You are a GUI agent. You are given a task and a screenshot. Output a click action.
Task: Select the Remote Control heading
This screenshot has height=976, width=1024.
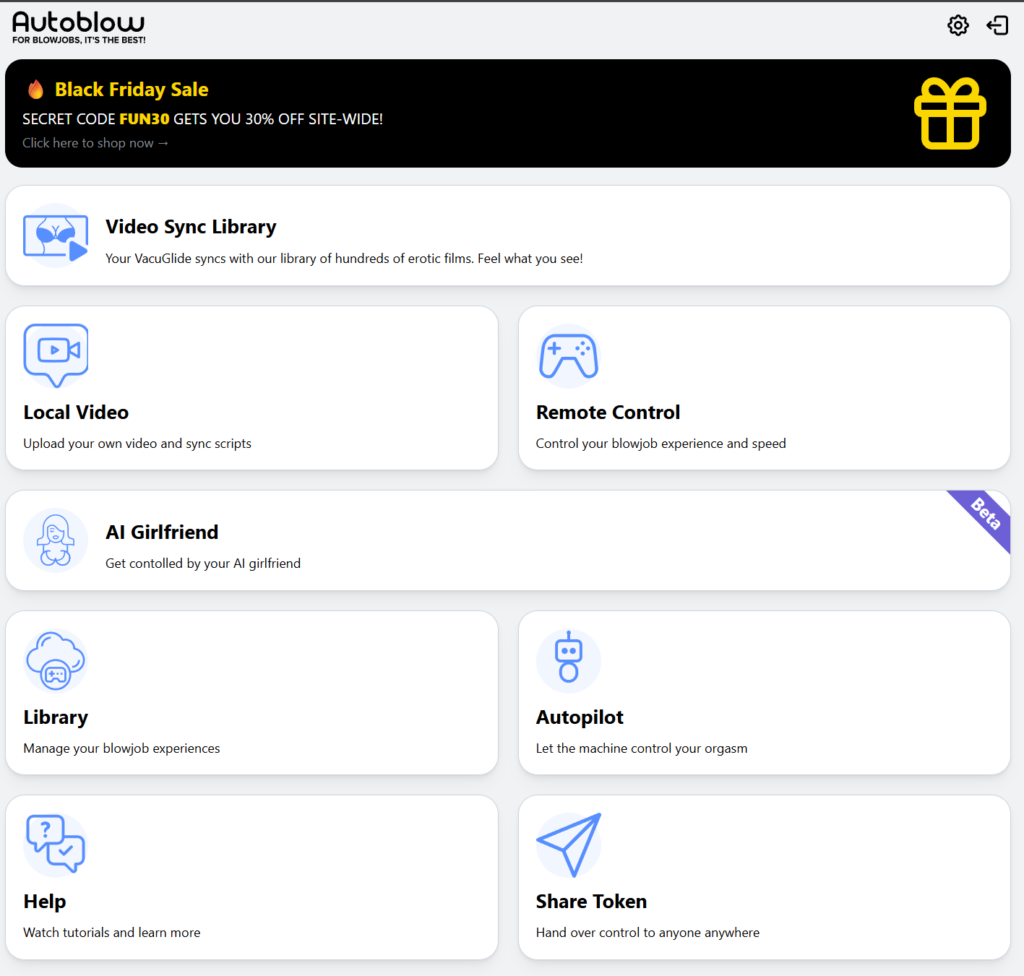608,412
